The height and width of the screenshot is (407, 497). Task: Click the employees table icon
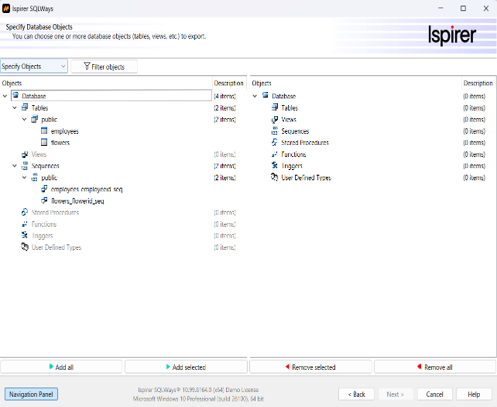pos(44,131)
